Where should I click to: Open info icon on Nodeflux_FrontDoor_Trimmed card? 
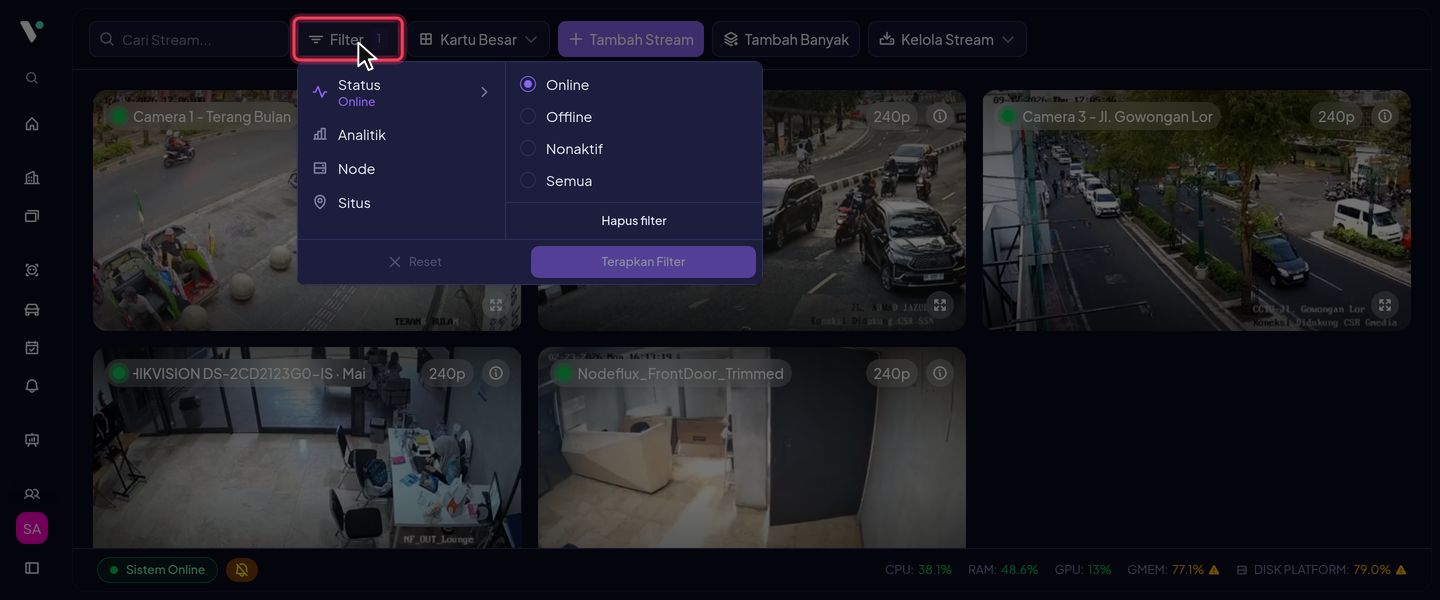(940, 374)
